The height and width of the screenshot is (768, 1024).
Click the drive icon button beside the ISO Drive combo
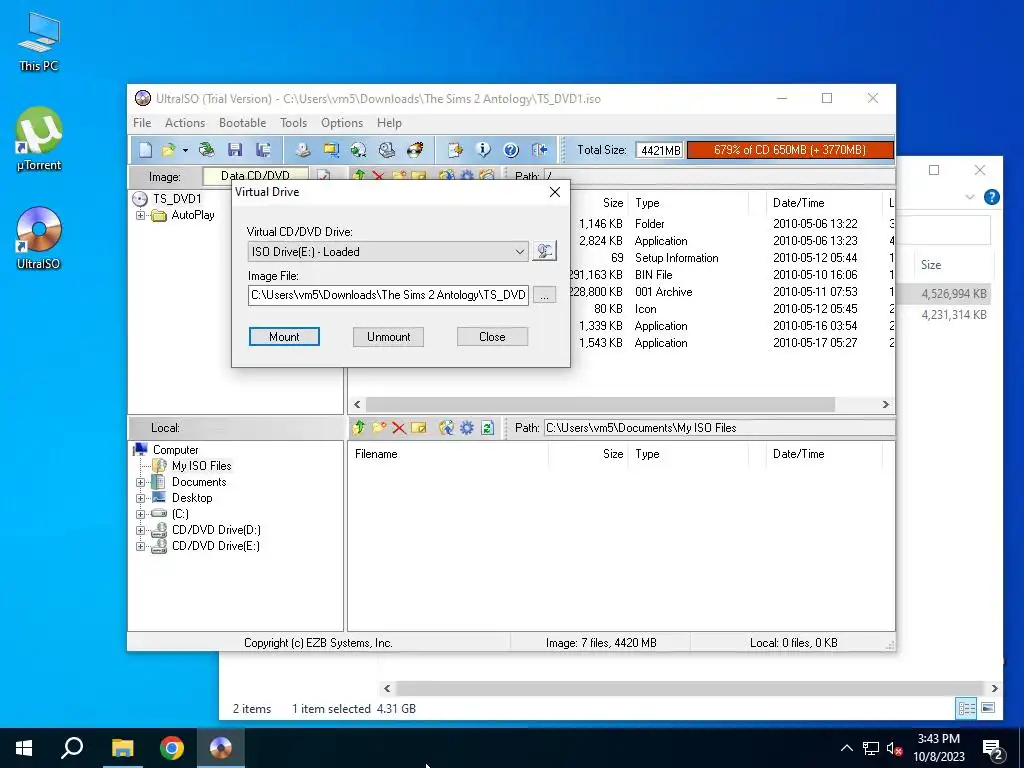click(x=544, y=251)
